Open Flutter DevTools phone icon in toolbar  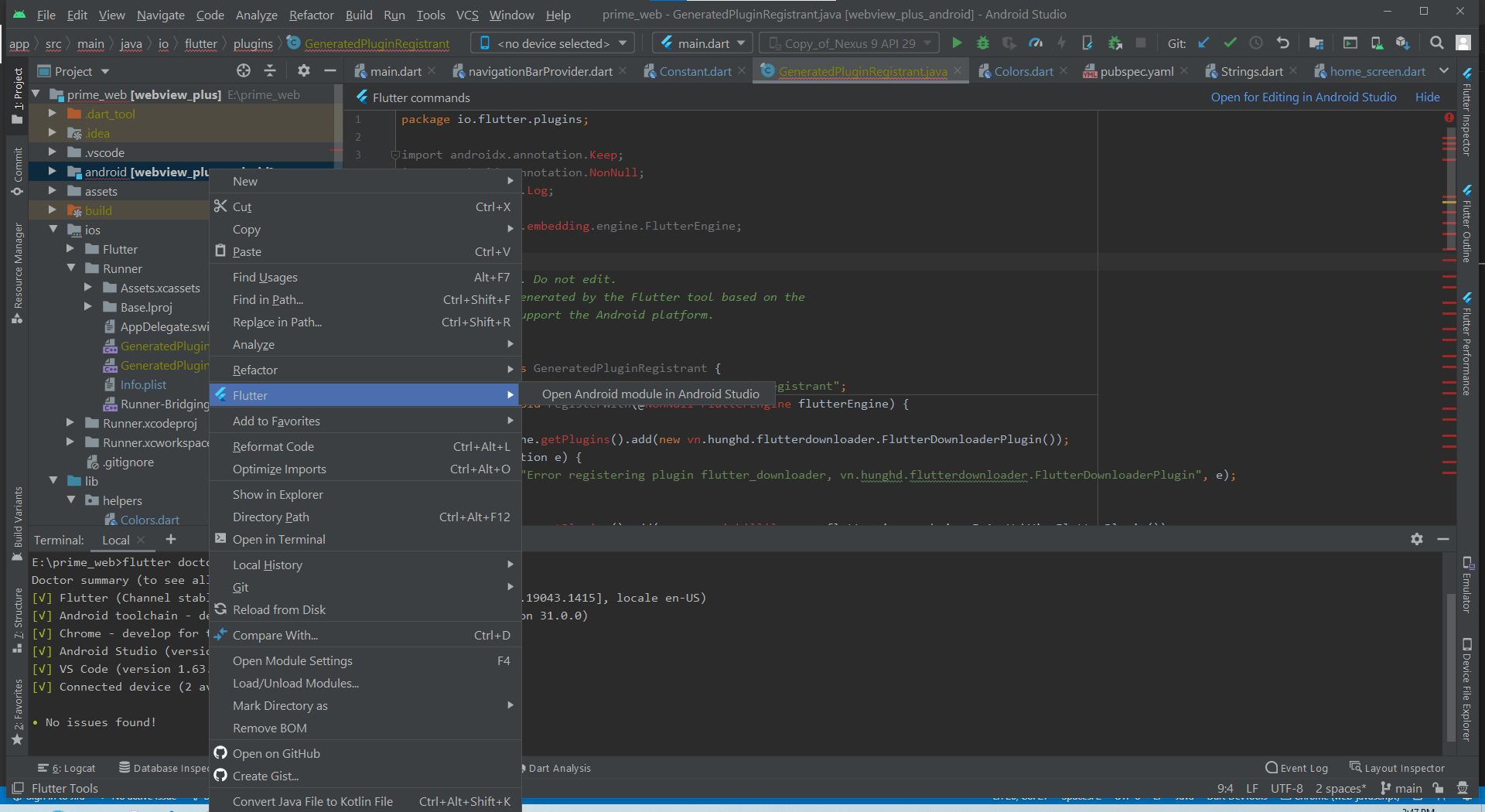(x=1087, y=43)
